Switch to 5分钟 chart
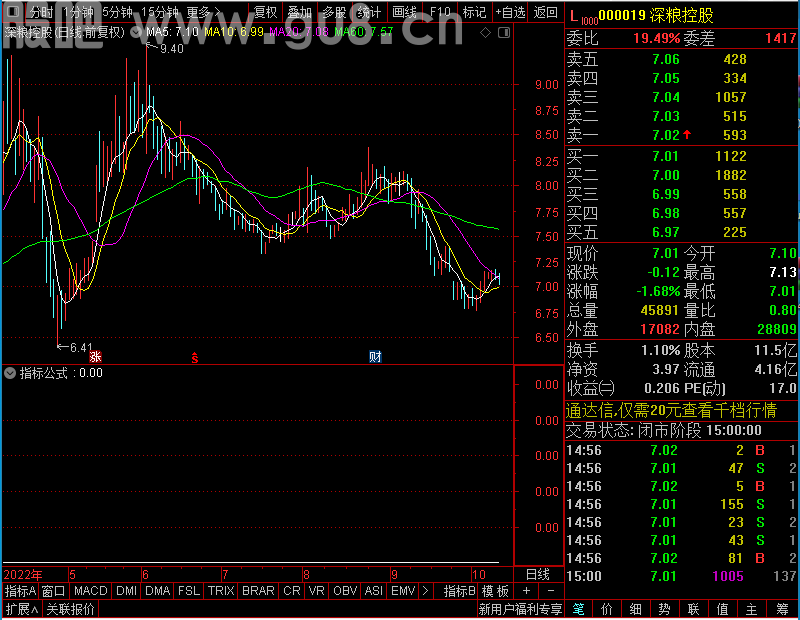Screen dimensions: 800x620 (x=117, y=12)
